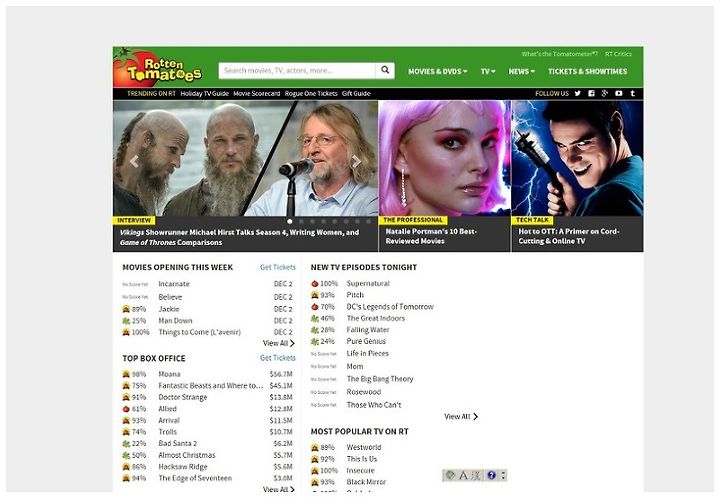The height and width of the screenshot is (500, 720).
Task: Expand the TV dropdown menu
Action: [488, 71]
